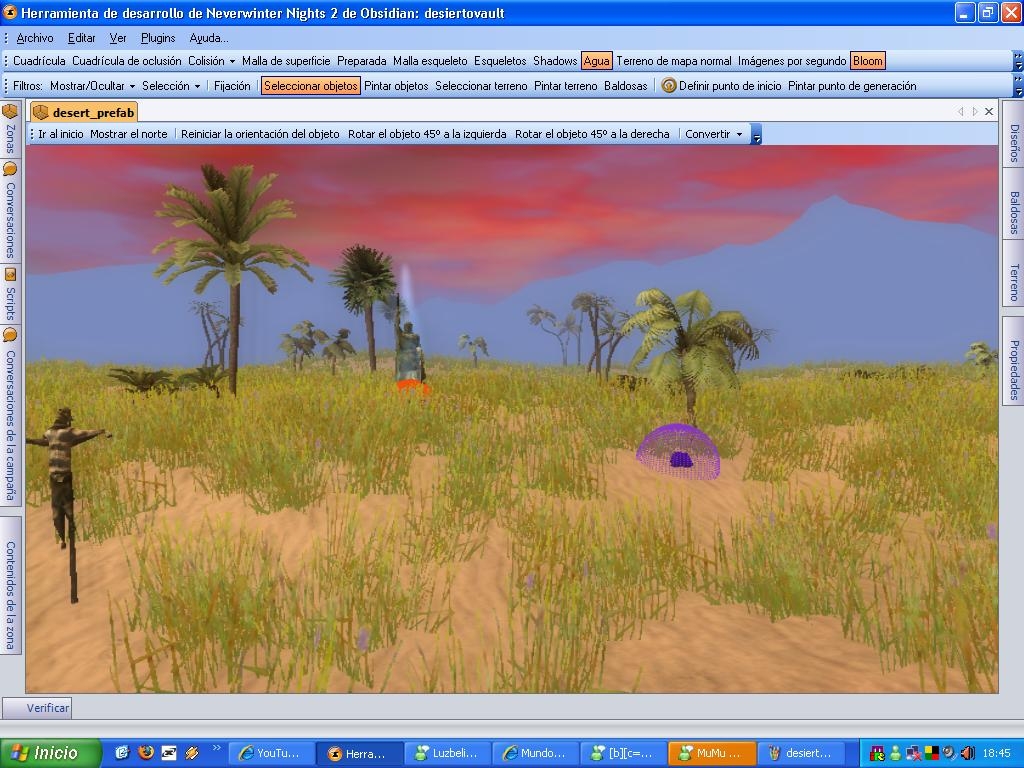Disable the Bloom effect toggle
The image size is (1024, 768).
click(x=867, y=61)
